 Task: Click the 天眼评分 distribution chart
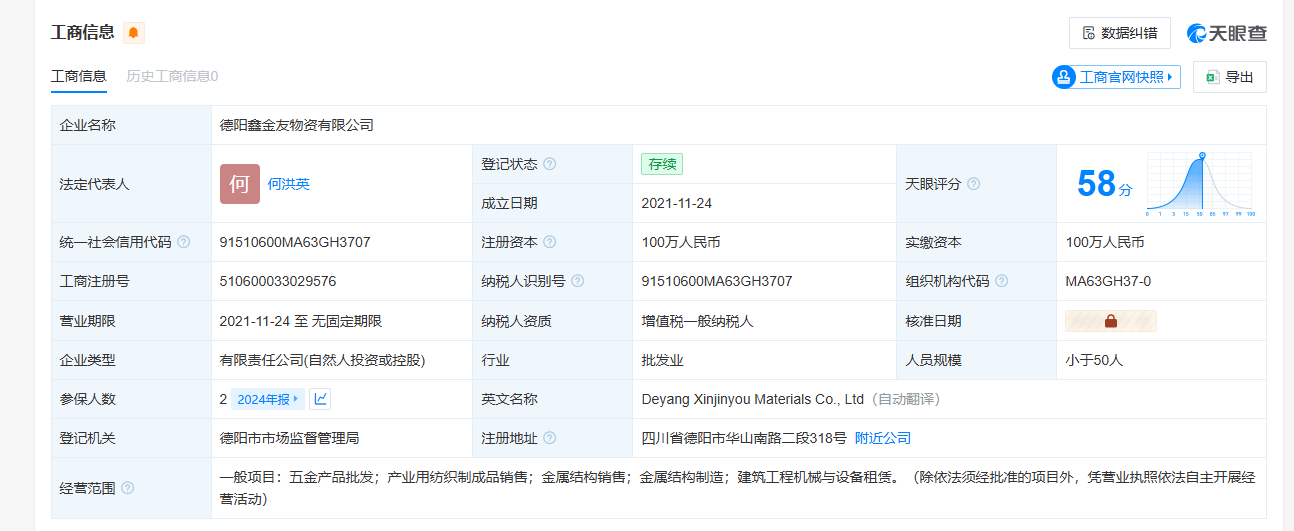(x=1200, y=184)
